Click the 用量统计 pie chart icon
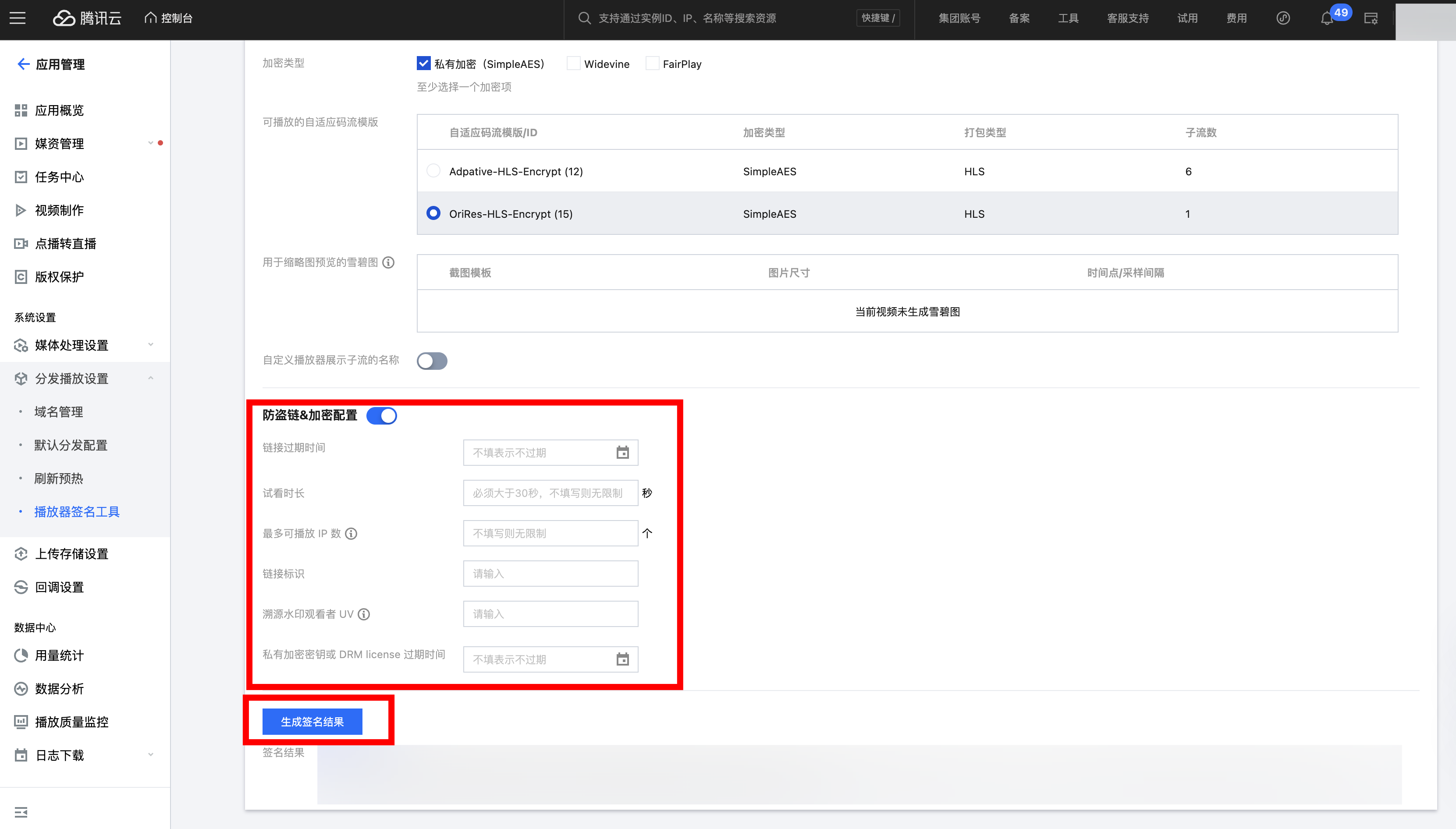 point(21,655)
